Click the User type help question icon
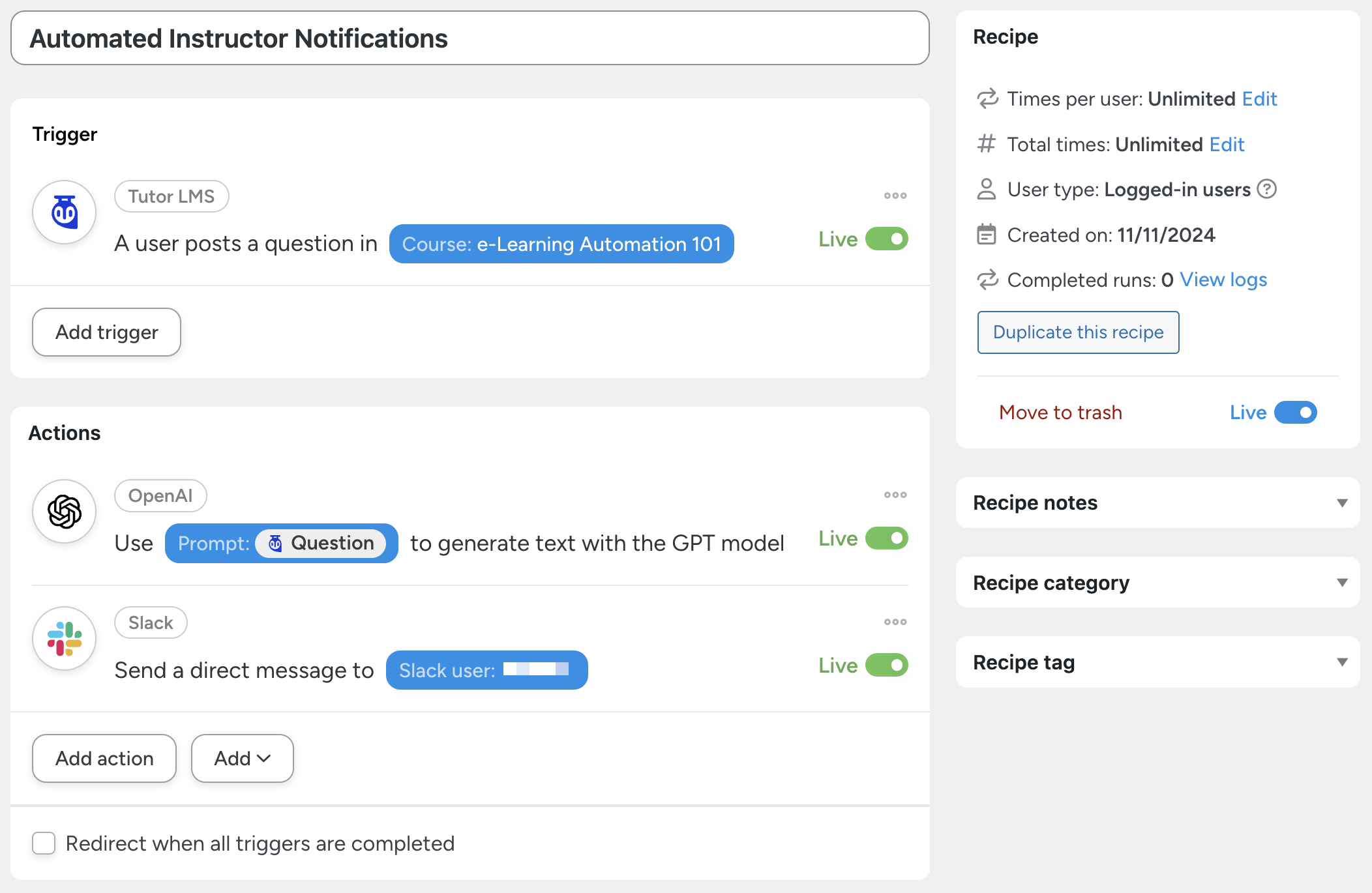Viewport: 1372px width, 893px height. point(1266,189)
